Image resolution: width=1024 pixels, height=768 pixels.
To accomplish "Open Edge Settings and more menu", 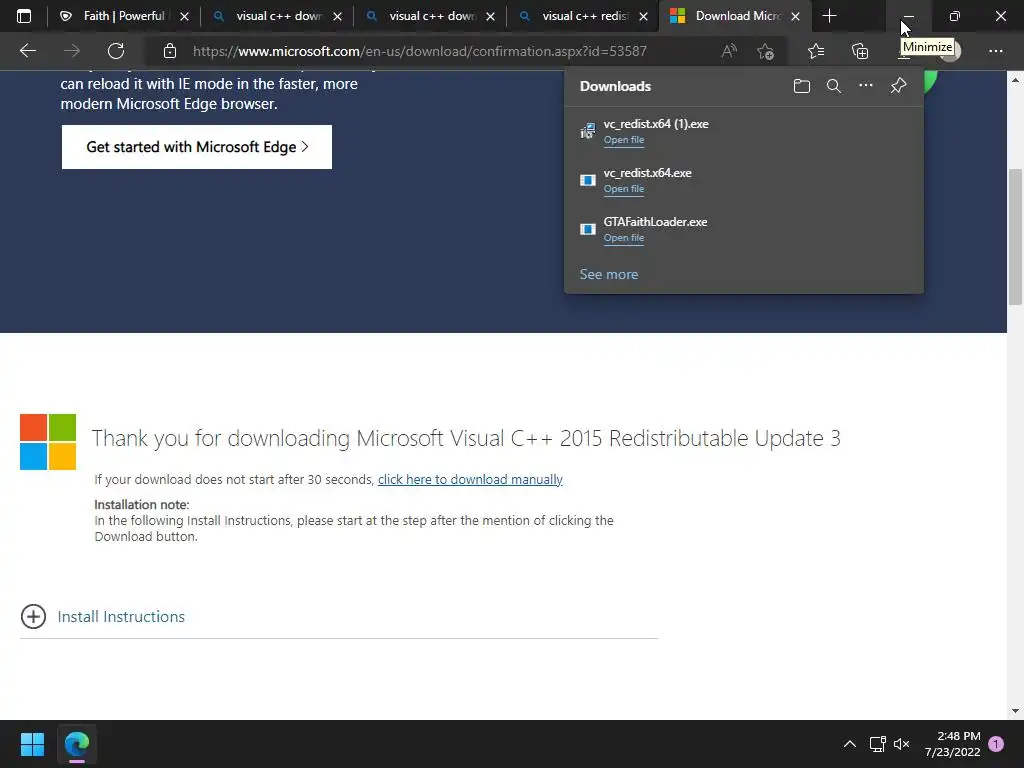I will click(995, 51).
